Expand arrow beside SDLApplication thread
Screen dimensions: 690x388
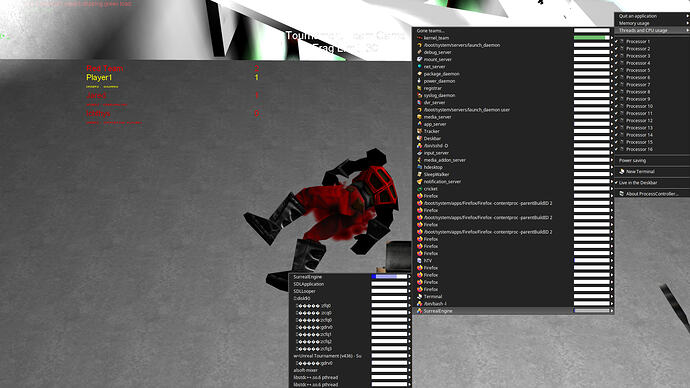coord(409,284)
